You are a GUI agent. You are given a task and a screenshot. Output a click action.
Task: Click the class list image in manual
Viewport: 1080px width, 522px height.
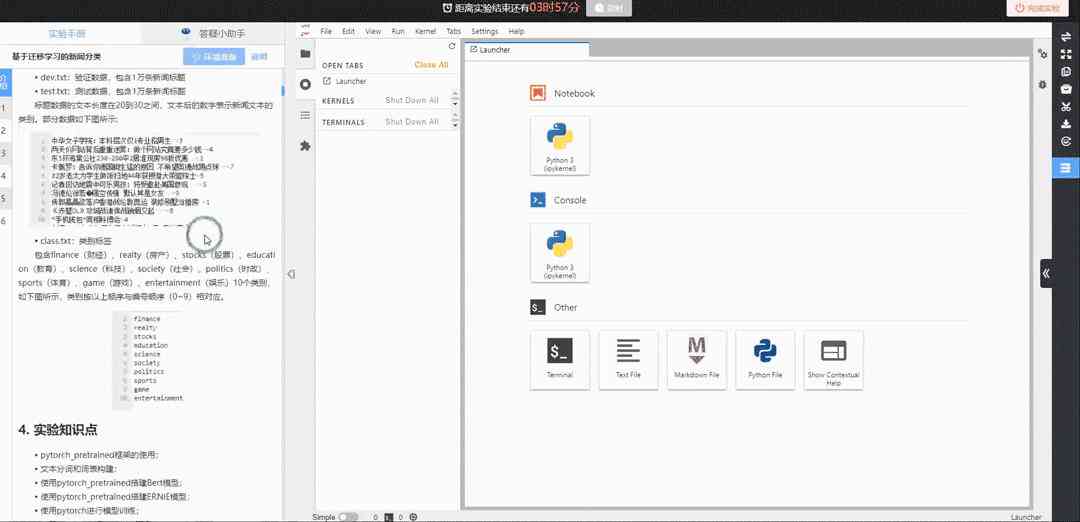tap(149, 359)
